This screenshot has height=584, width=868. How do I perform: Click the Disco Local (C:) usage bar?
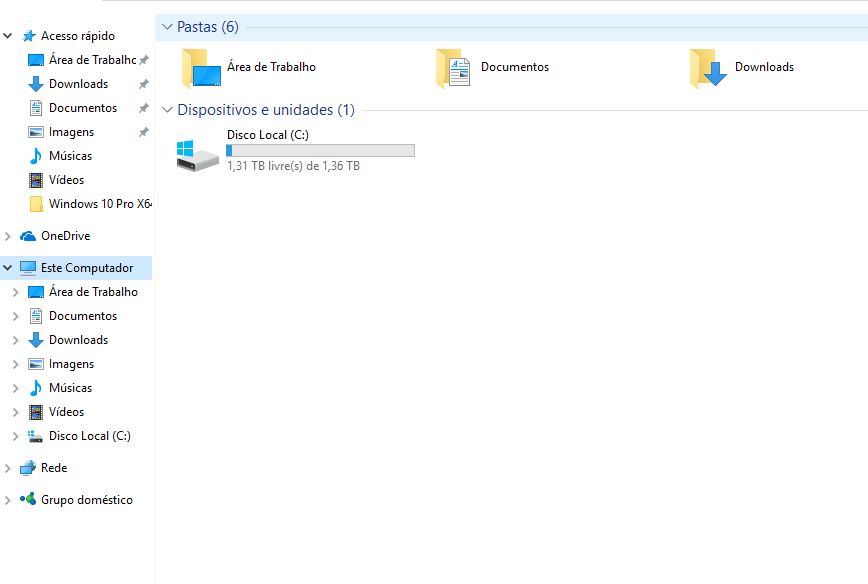321,151
